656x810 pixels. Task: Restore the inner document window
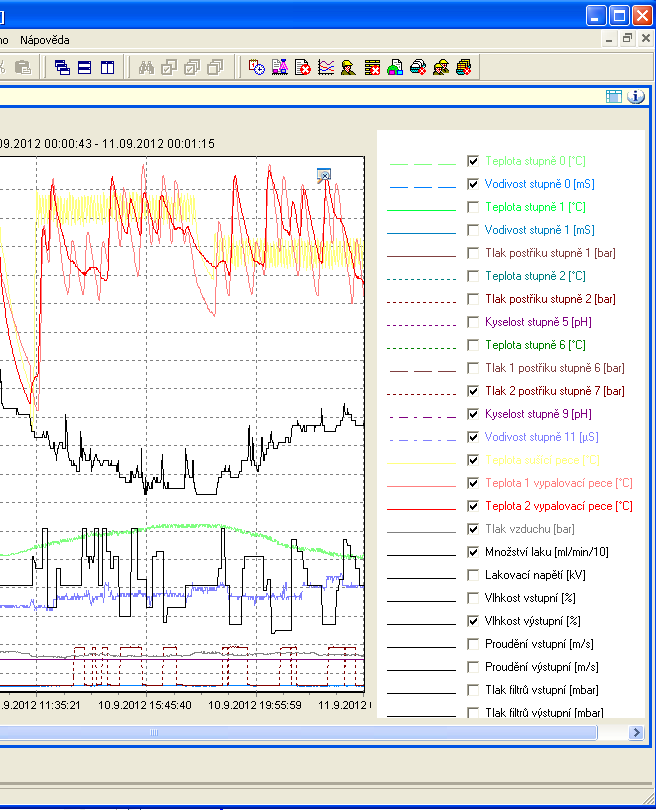(627, 38)
